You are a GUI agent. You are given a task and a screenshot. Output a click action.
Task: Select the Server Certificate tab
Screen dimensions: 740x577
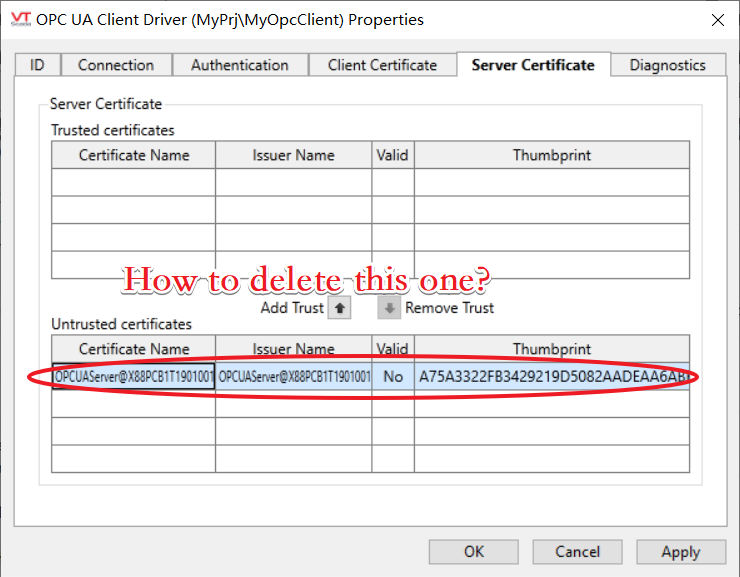coord(533,65)
